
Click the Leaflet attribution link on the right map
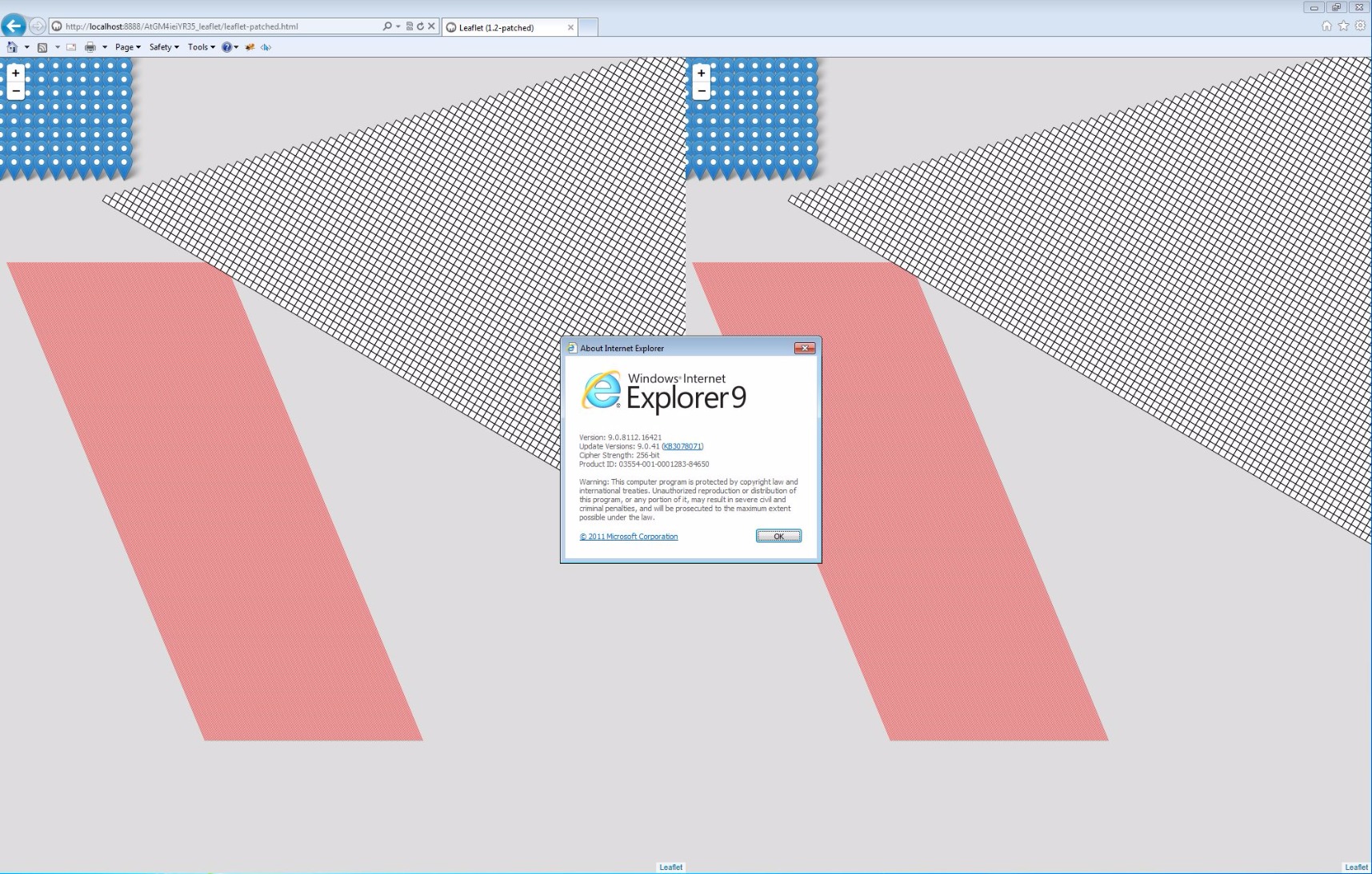(x=1356, y=867)
